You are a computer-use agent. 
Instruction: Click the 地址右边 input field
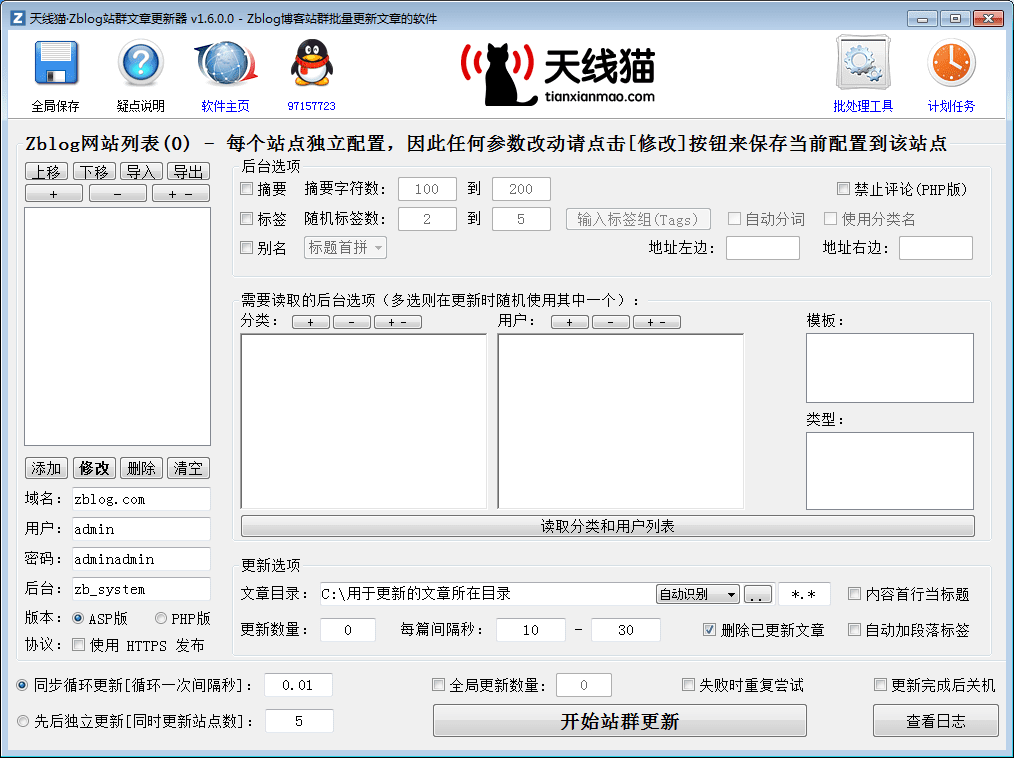click(x=936, y=248)
